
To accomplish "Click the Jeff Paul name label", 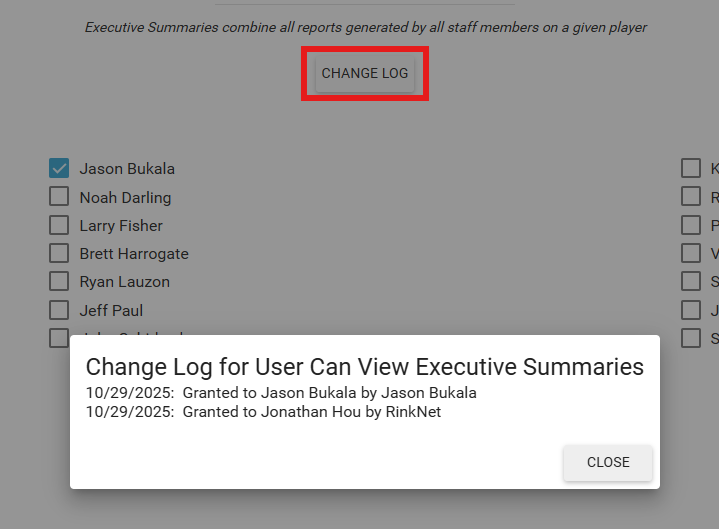I will click(x=111, y=310).
